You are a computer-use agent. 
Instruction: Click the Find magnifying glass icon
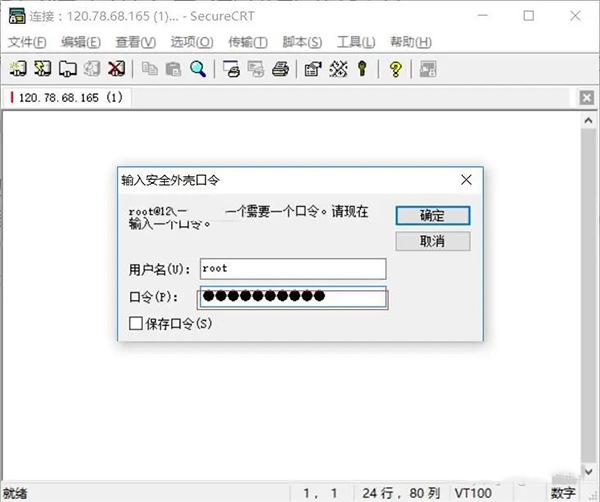coord(198,69)
